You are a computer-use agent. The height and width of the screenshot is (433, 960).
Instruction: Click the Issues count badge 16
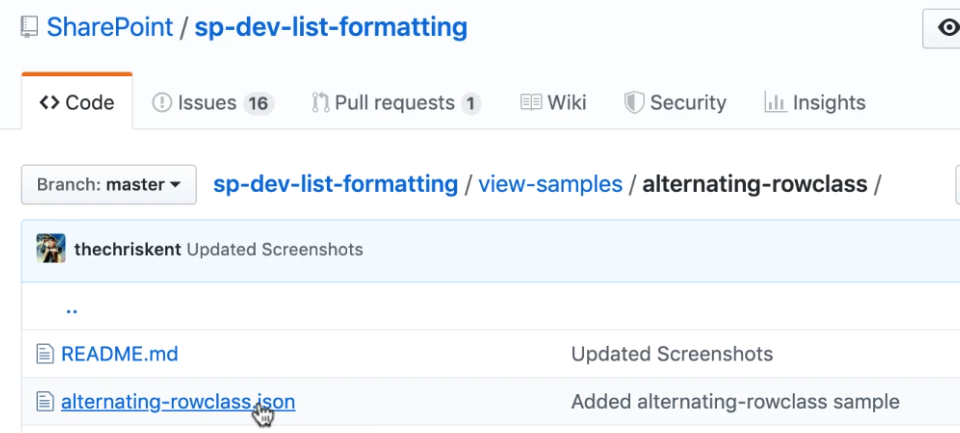[x=258, y=104]
